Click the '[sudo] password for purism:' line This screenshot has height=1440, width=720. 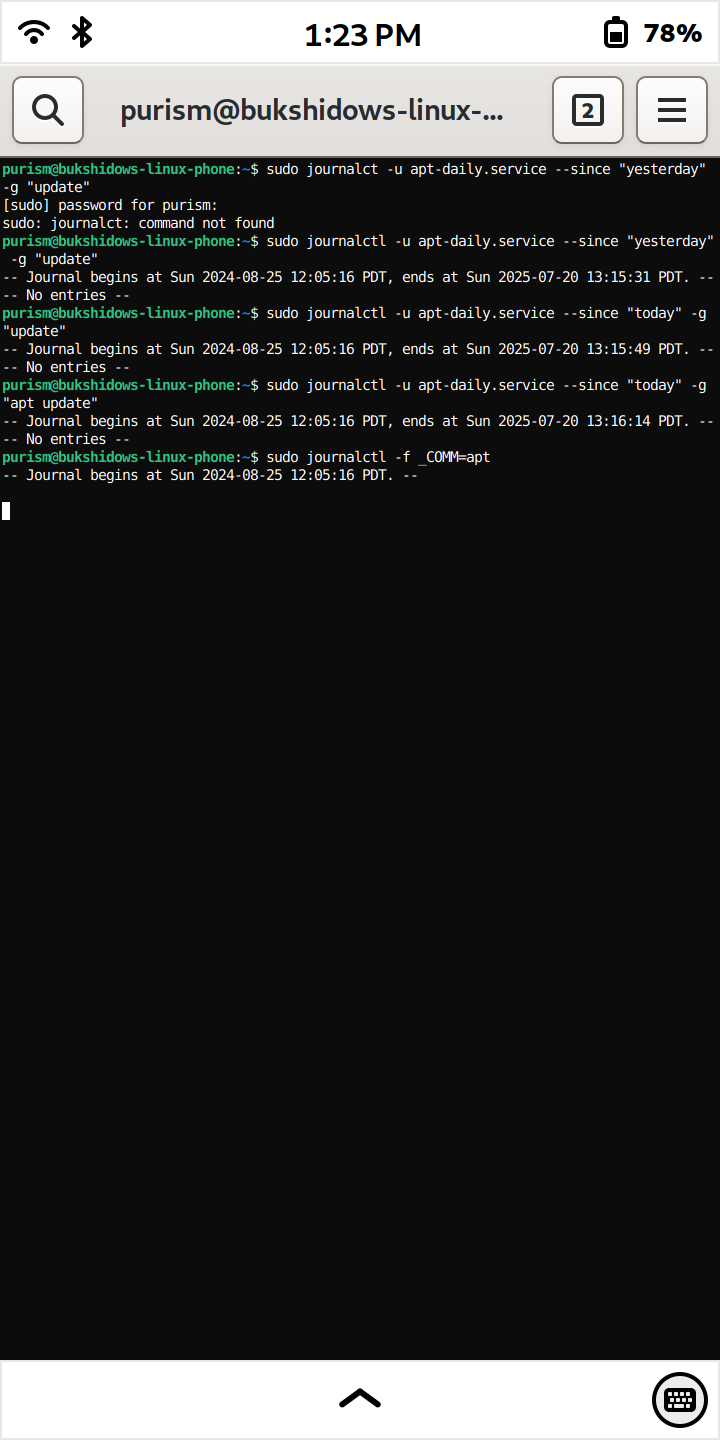coord(110,205)
